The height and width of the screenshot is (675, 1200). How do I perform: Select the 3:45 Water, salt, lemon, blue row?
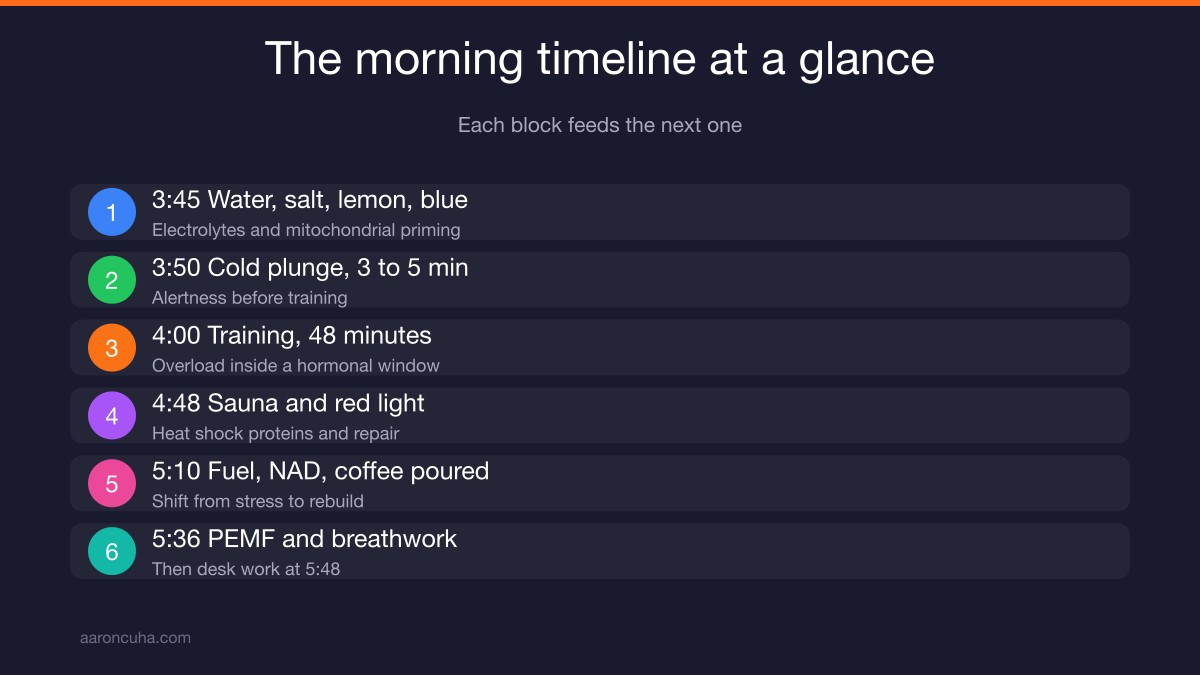(600, 212)
